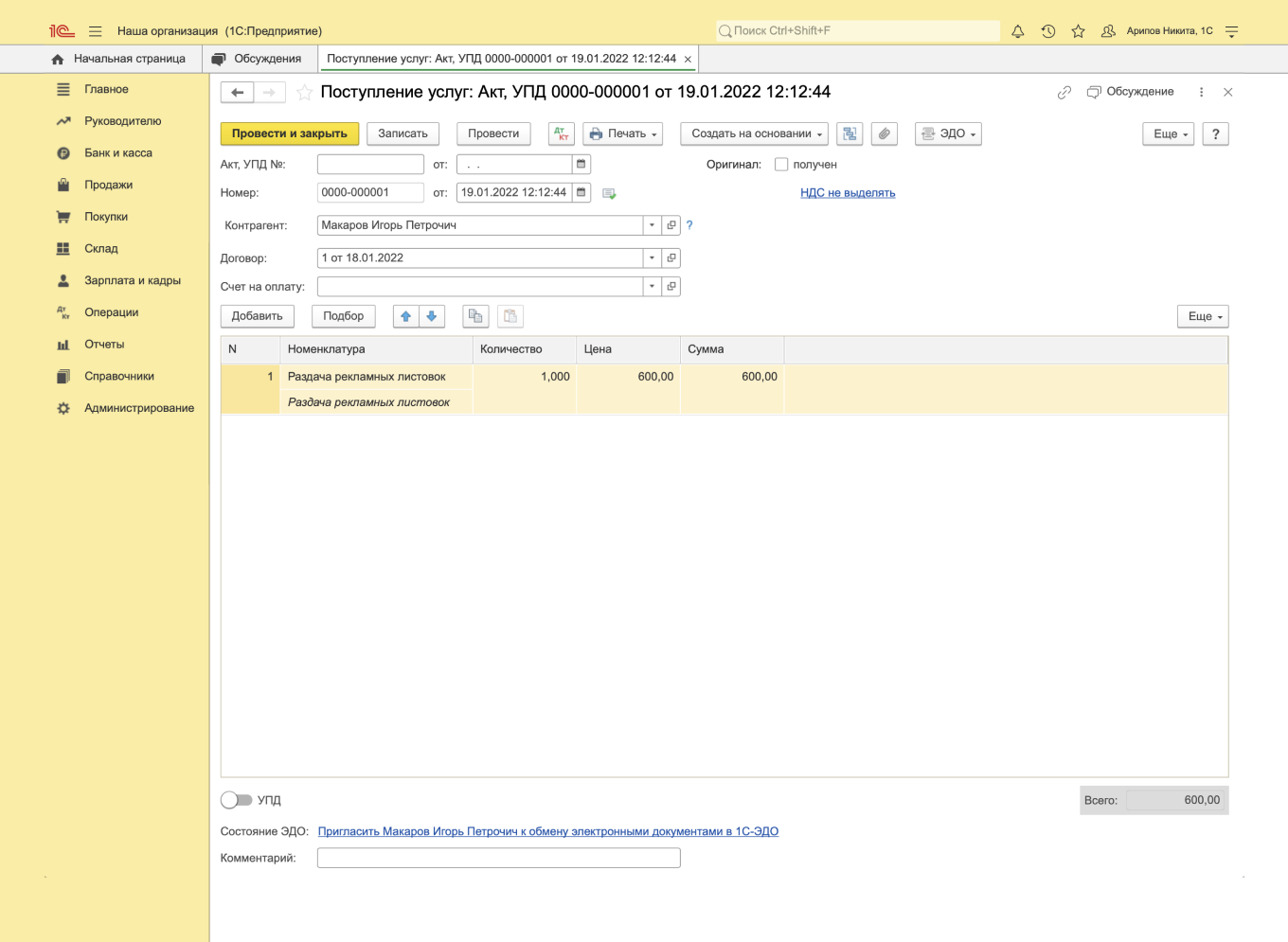Move row up with blue arrow
The height and width of the screenshot is (942, 1288).
pyautogui.click(x=406, y=316)
